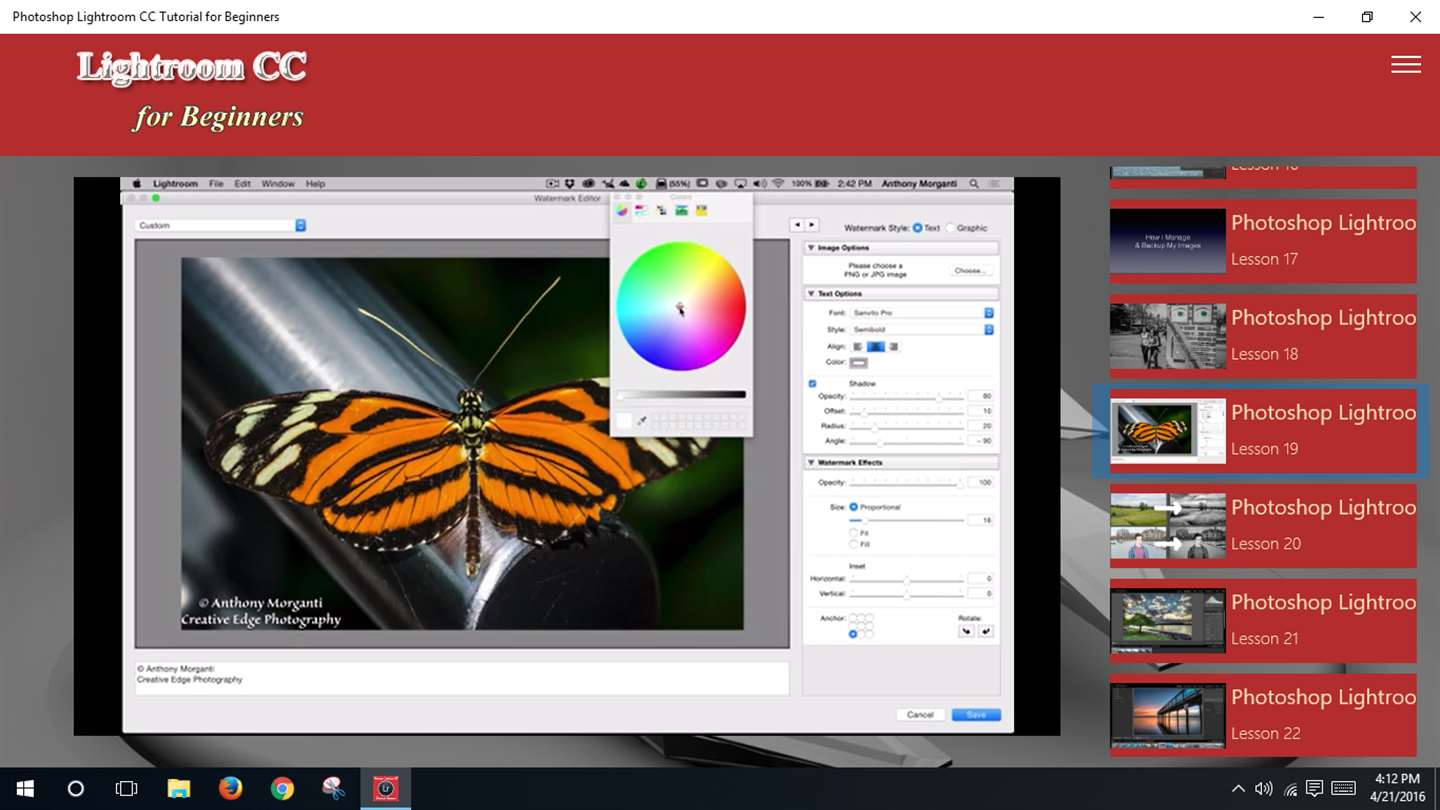
Task: Select the Proportional size radio button
Action: [x=854, y=507]
